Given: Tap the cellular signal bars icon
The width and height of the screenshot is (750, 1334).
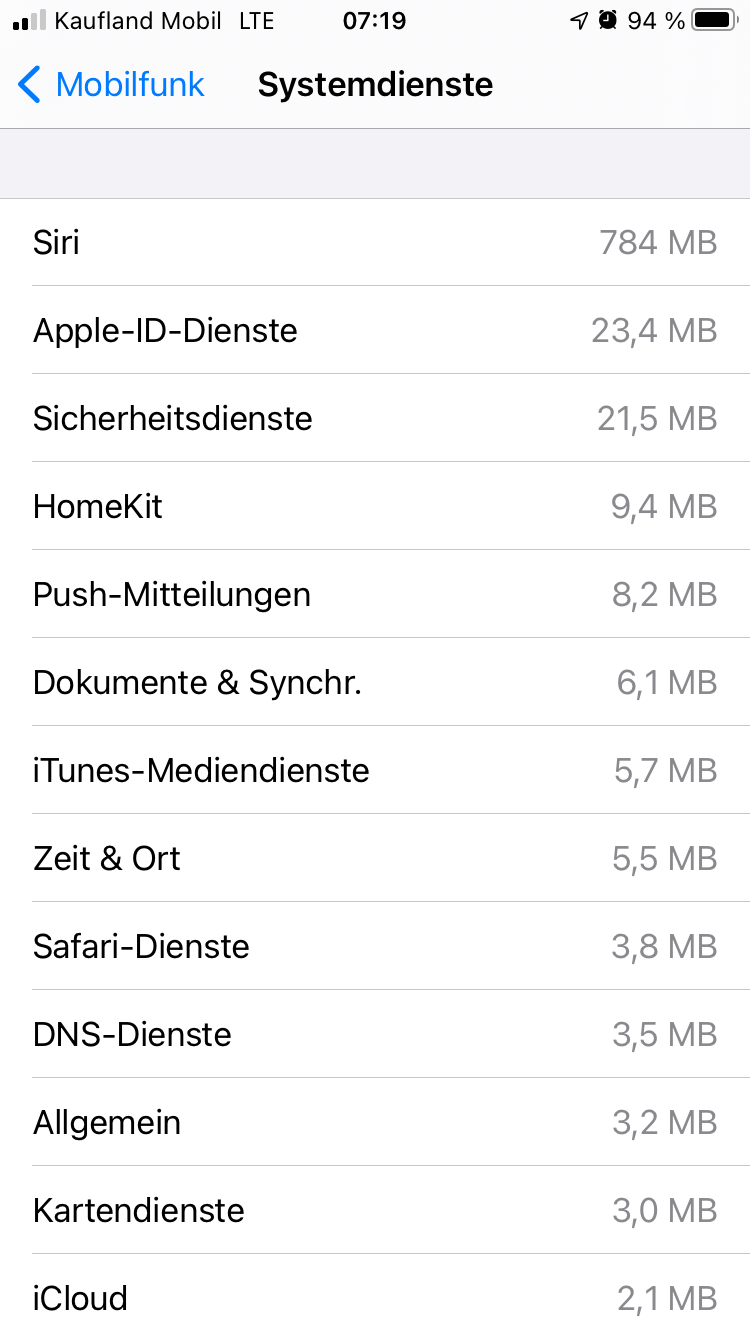Looking at the screenshot, I should pyautogui.click(x=29, y=21).
